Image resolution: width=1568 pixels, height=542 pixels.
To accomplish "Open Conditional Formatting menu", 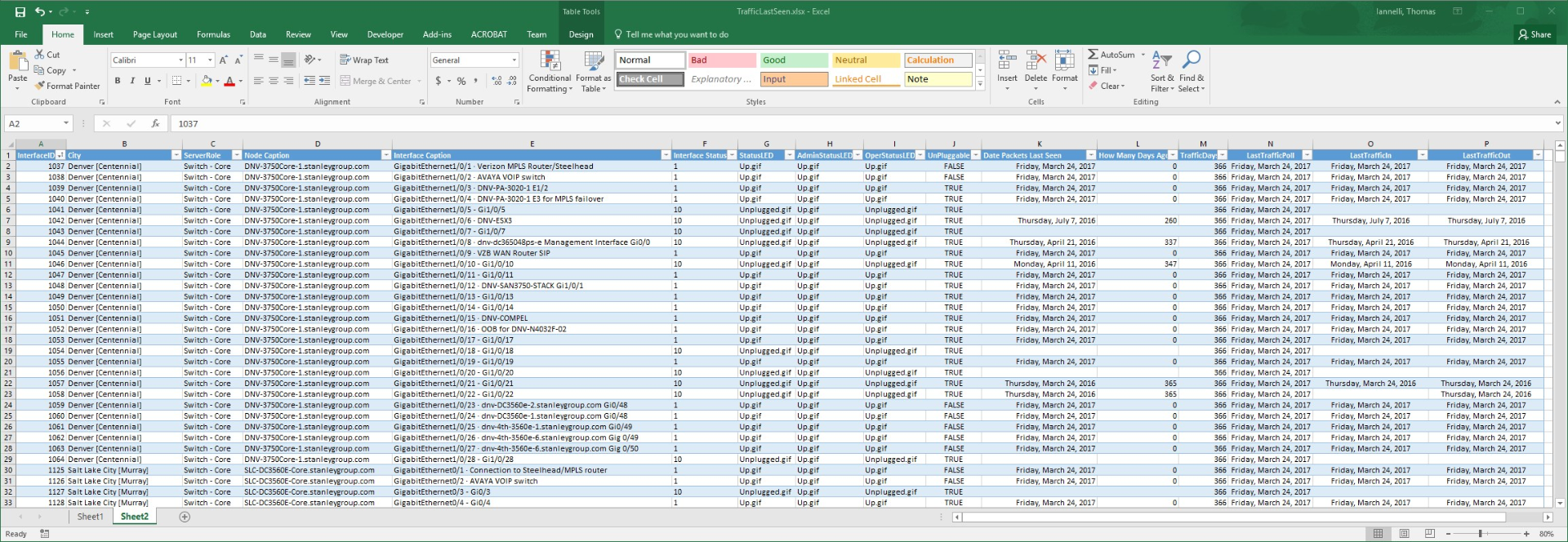I will coord(550,72).
